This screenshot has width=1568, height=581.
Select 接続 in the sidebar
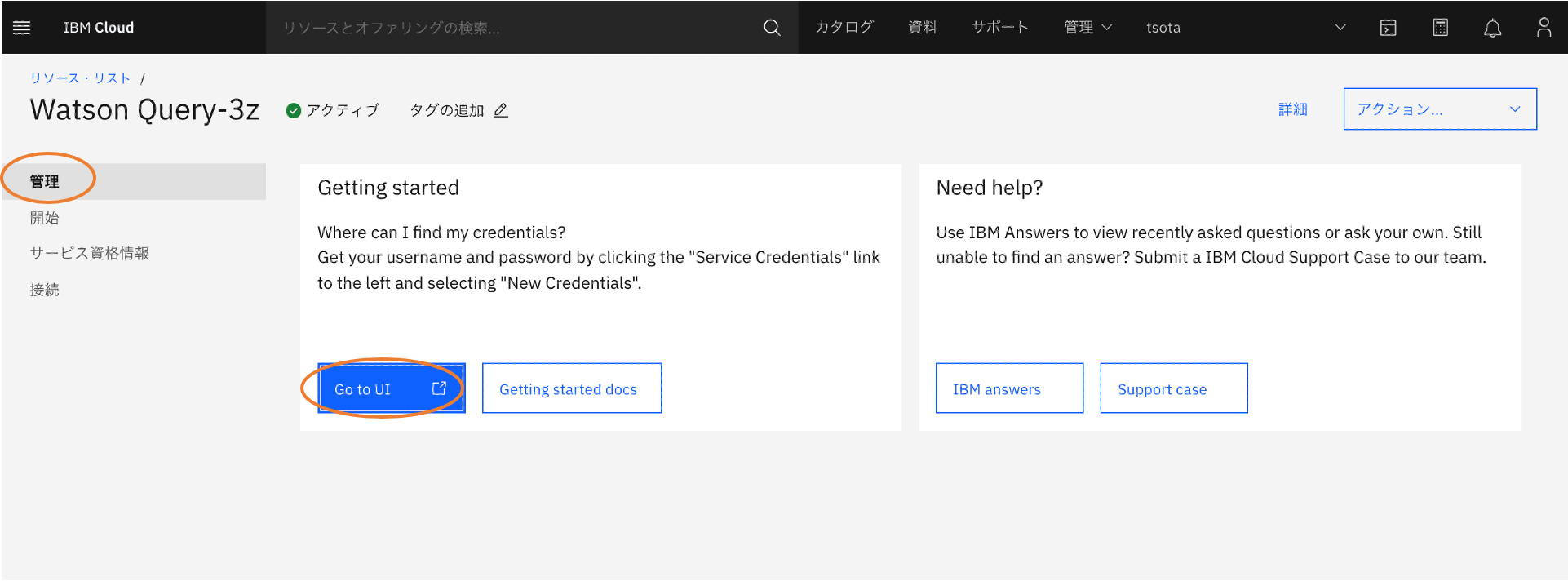pyautogui.click(x=45, y=290)
